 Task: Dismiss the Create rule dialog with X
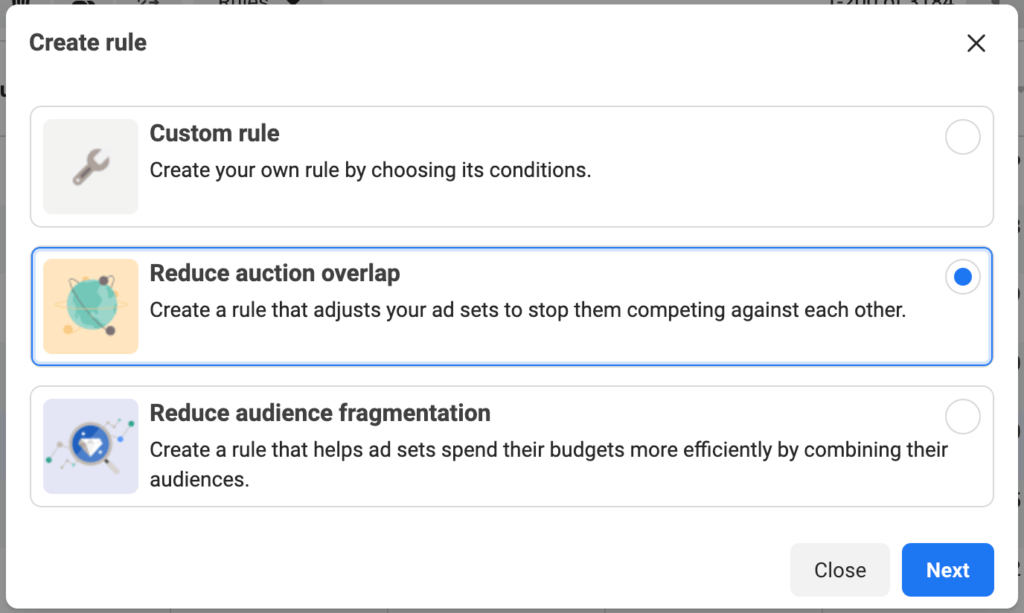point(976,43)
